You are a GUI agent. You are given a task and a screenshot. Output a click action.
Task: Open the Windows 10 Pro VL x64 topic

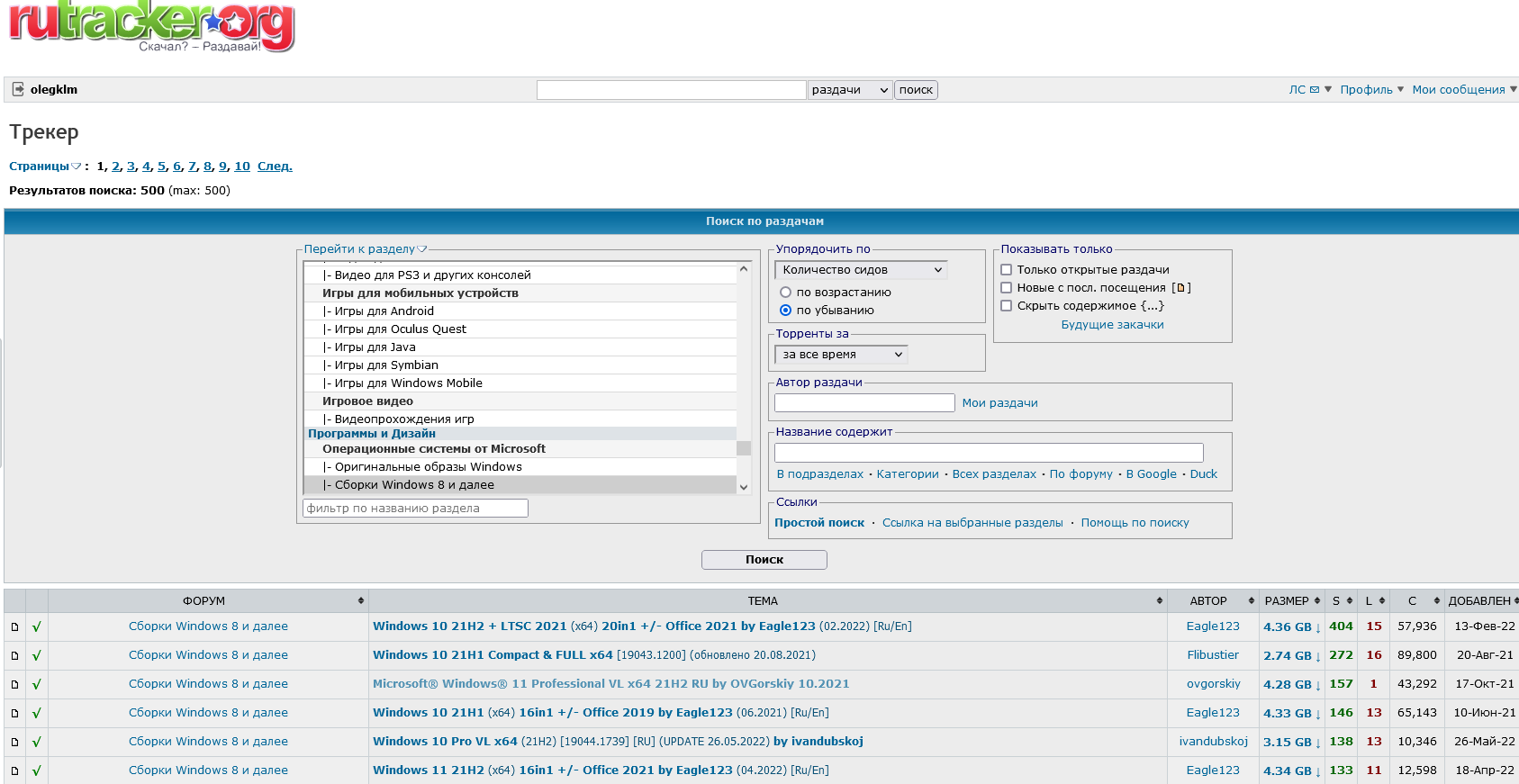618,742
